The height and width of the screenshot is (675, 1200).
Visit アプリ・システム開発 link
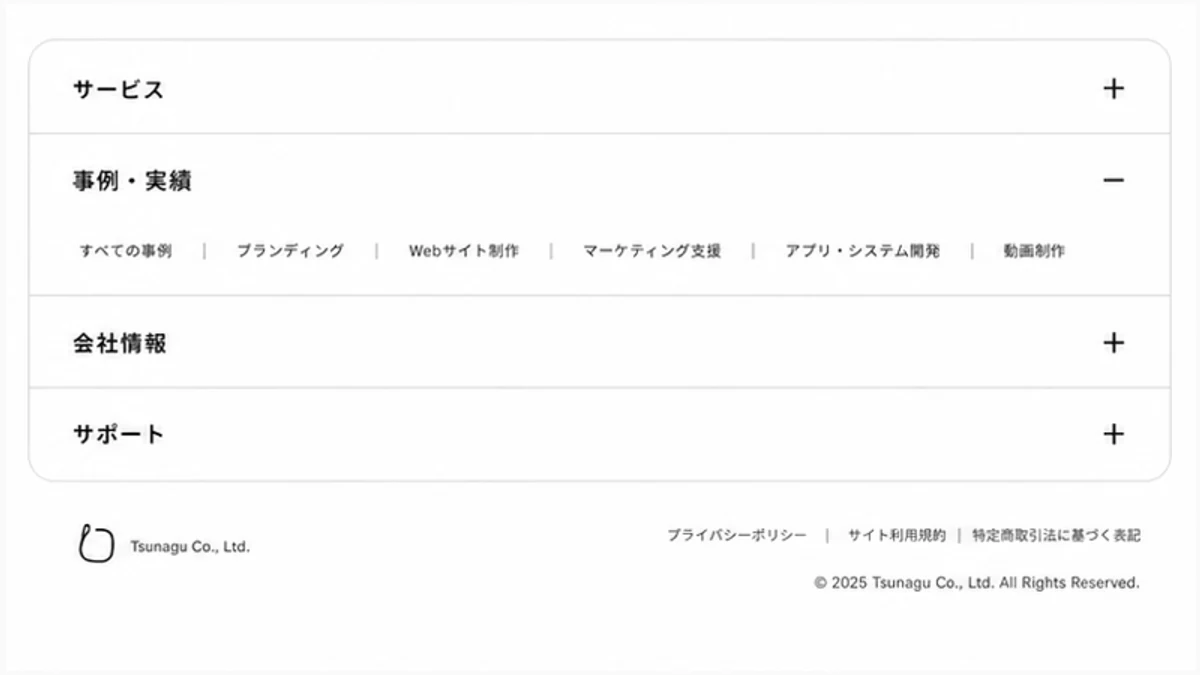coord(862,251)
